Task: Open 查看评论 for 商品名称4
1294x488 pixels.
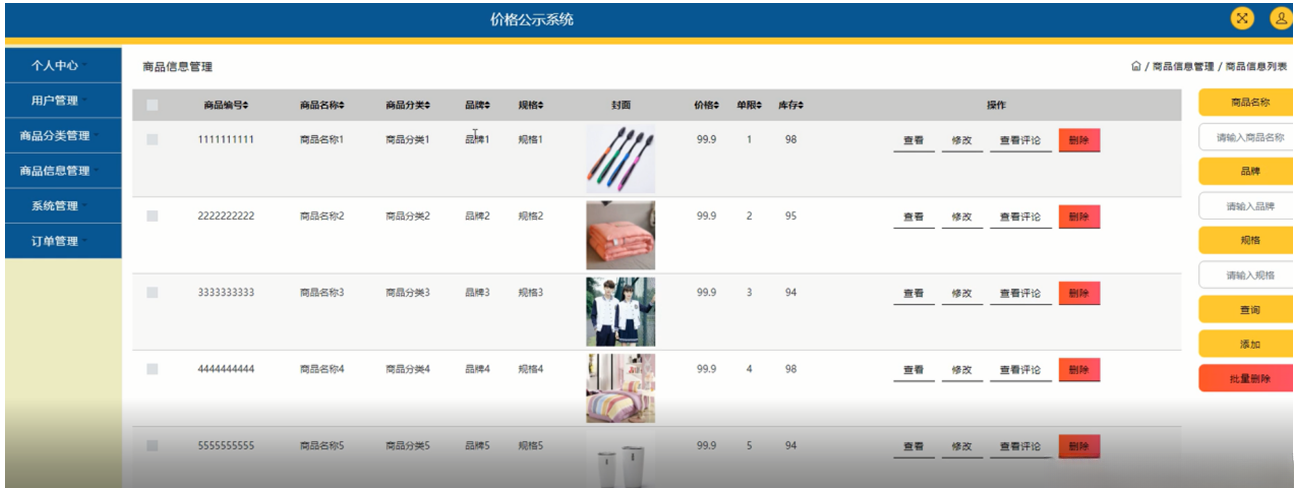Action: coord(1020,370)
